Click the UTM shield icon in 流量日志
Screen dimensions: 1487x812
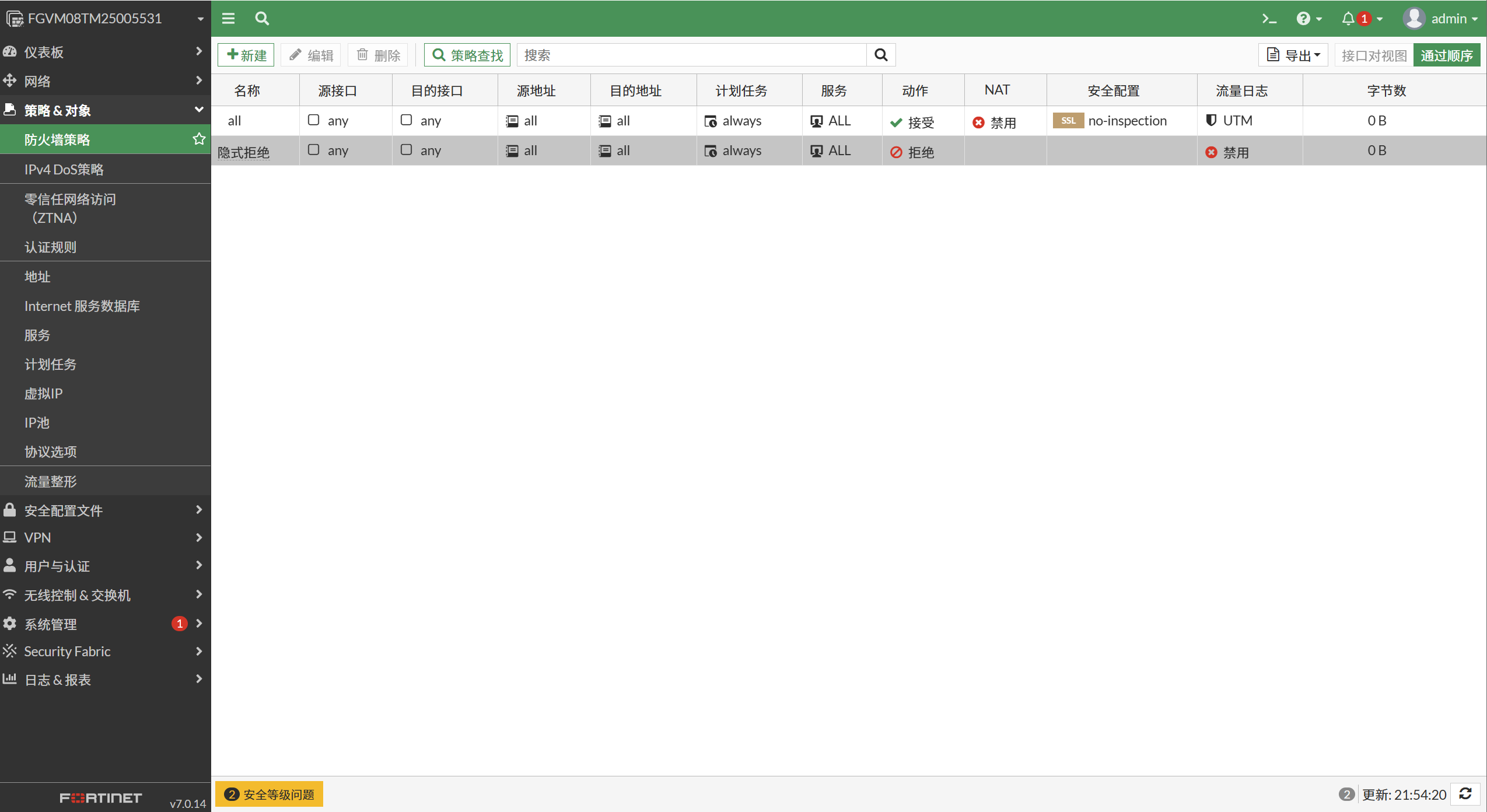(1211, 120)
